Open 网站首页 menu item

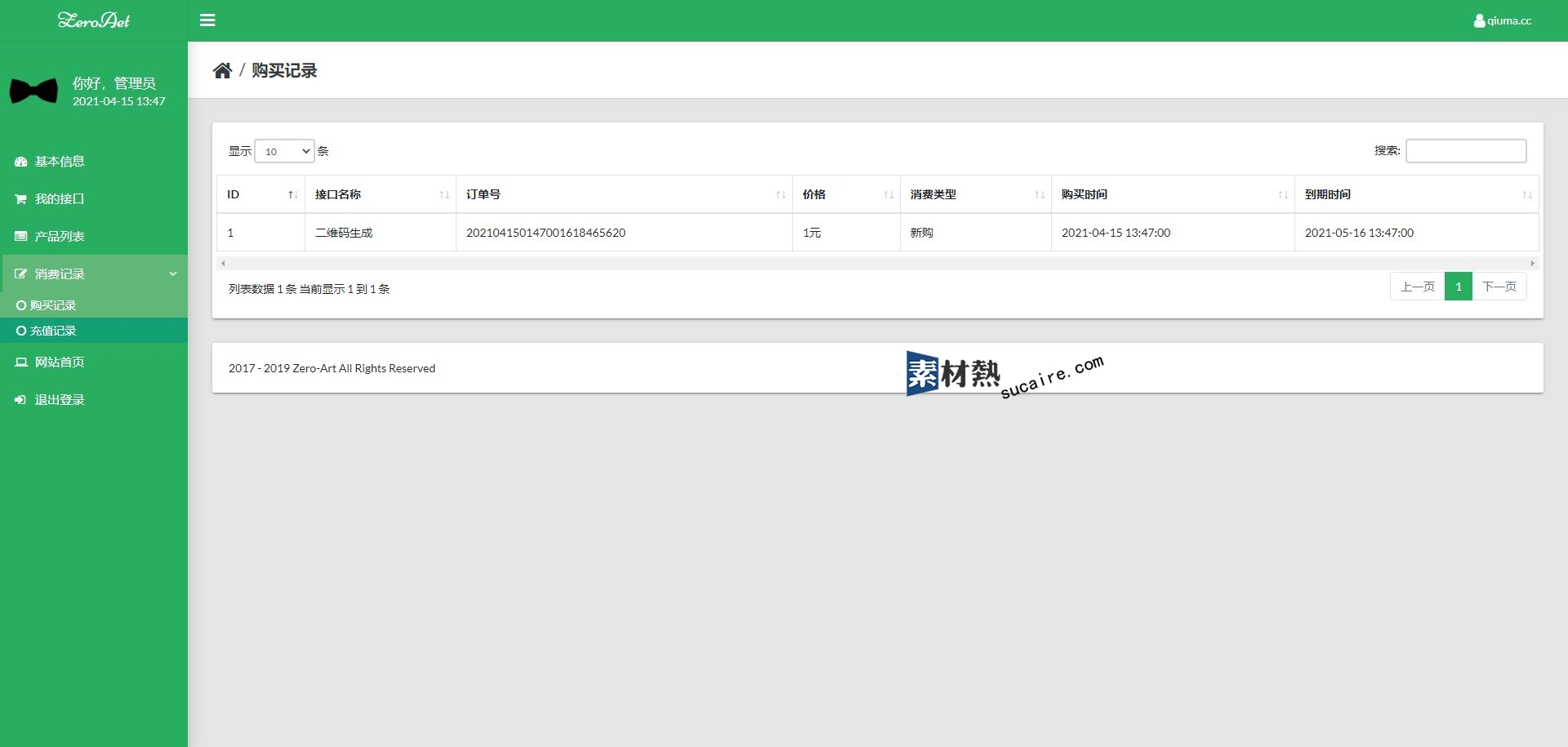point(94,362)
